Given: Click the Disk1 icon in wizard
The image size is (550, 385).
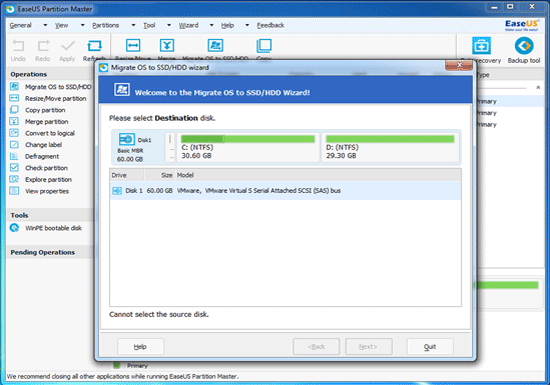Looking at the screenshot, I should [x=127, y=139].
